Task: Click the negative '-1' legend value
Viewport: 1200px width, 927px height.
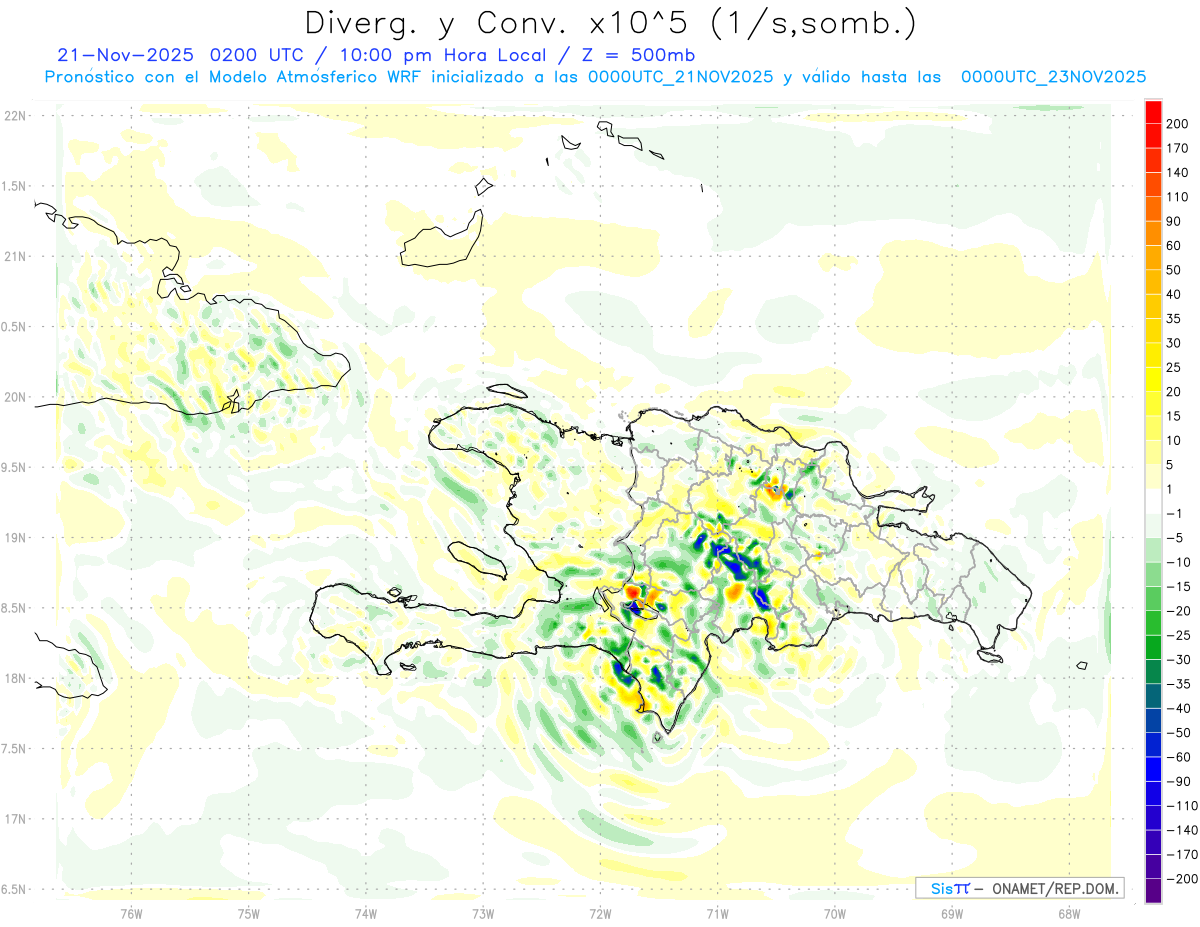Action: 1172,513
